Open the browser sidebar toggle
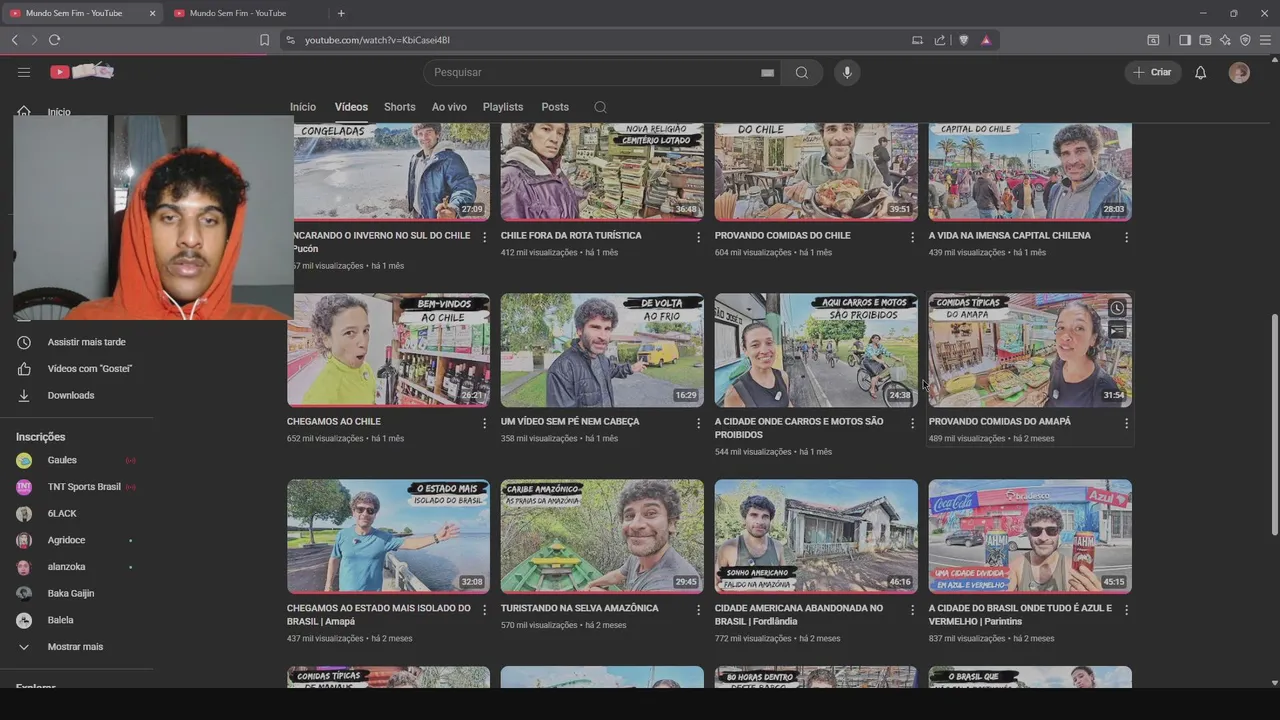 pos(1184,40)
